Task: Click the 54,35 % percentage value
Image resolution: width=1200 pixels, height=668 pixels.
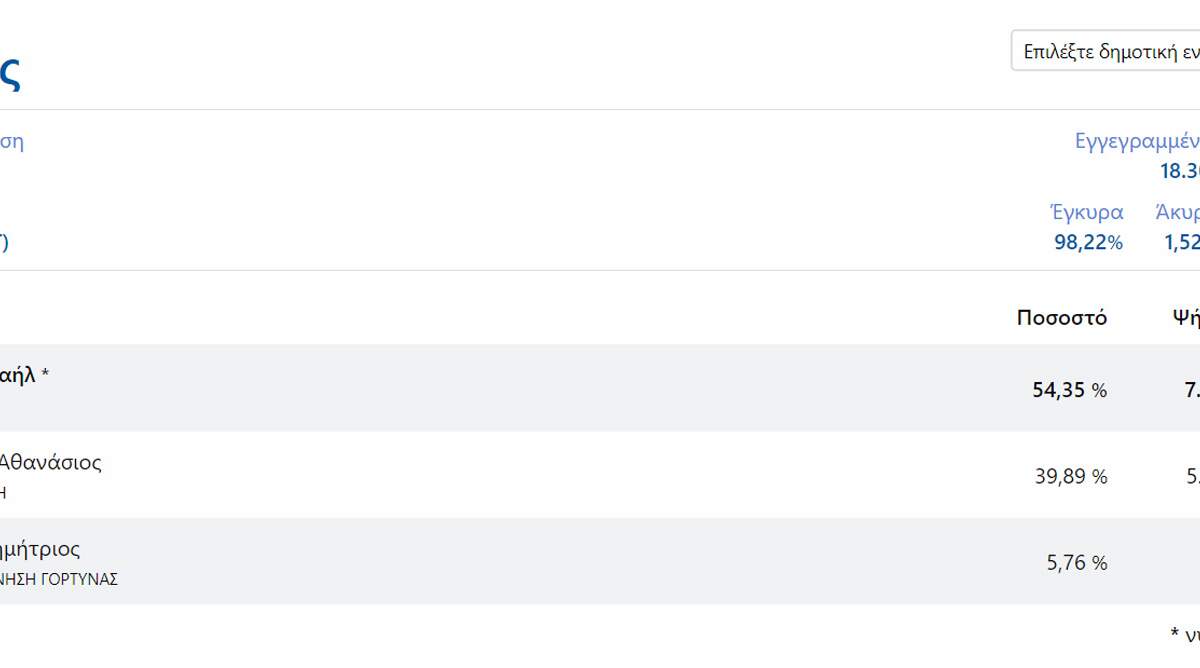Action: coord(1069,390)
